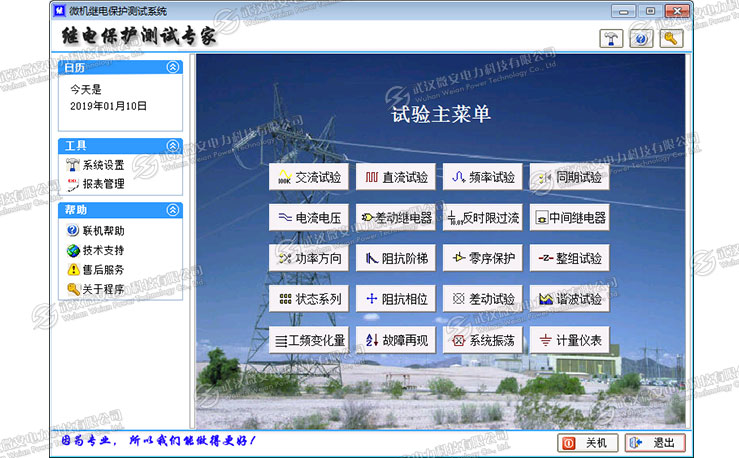
Task: Open the 中间继电器 intermediate relay test
Action: click(569, 218)
